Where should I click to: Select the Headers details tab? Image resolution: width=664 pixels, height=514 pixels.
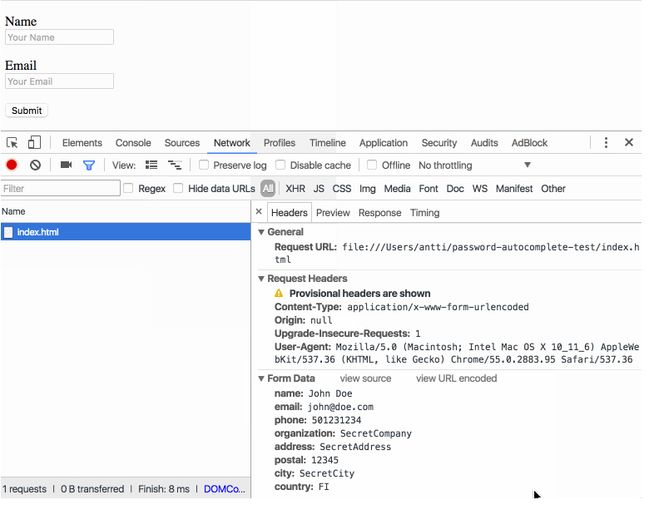(289, 213)
